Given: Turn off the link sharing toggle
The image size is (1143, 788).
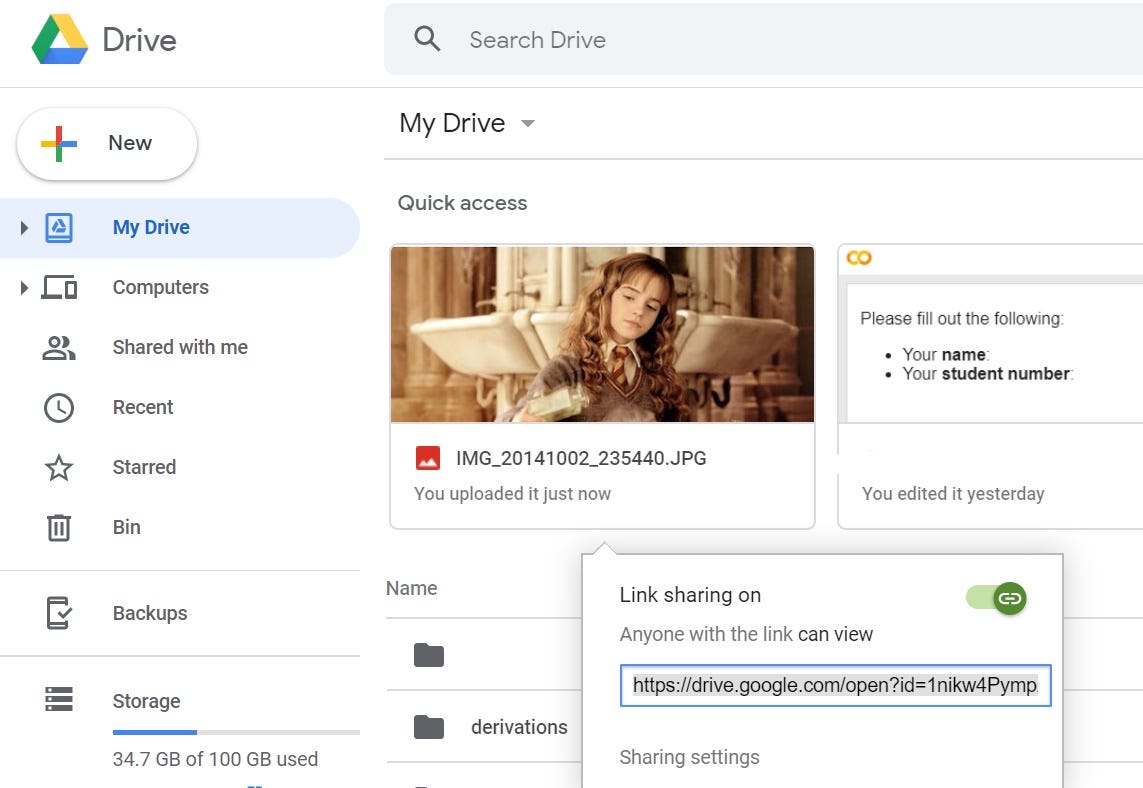Looking at the screenshot, I should (996, 598).
